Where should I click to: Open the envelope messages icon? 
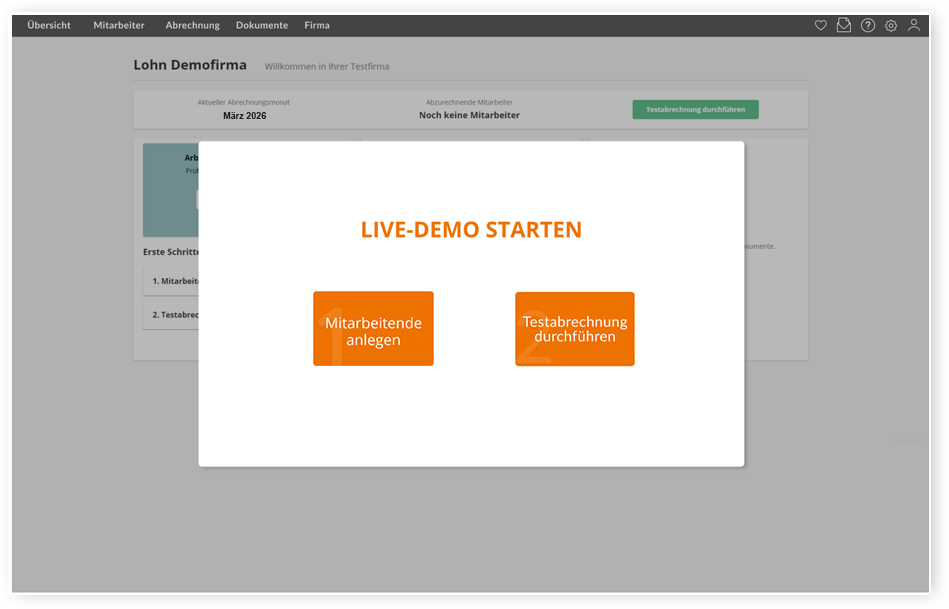pyautogui.click(x=844, y=26)
